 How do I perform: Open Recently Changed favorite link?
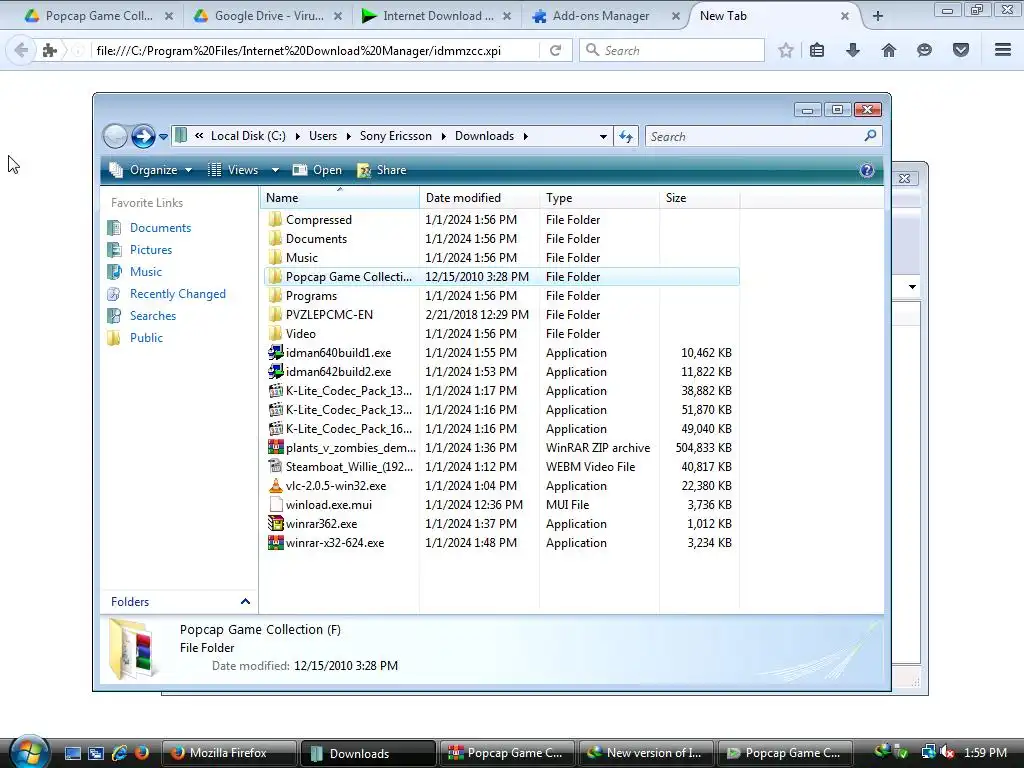pos(178,294)
